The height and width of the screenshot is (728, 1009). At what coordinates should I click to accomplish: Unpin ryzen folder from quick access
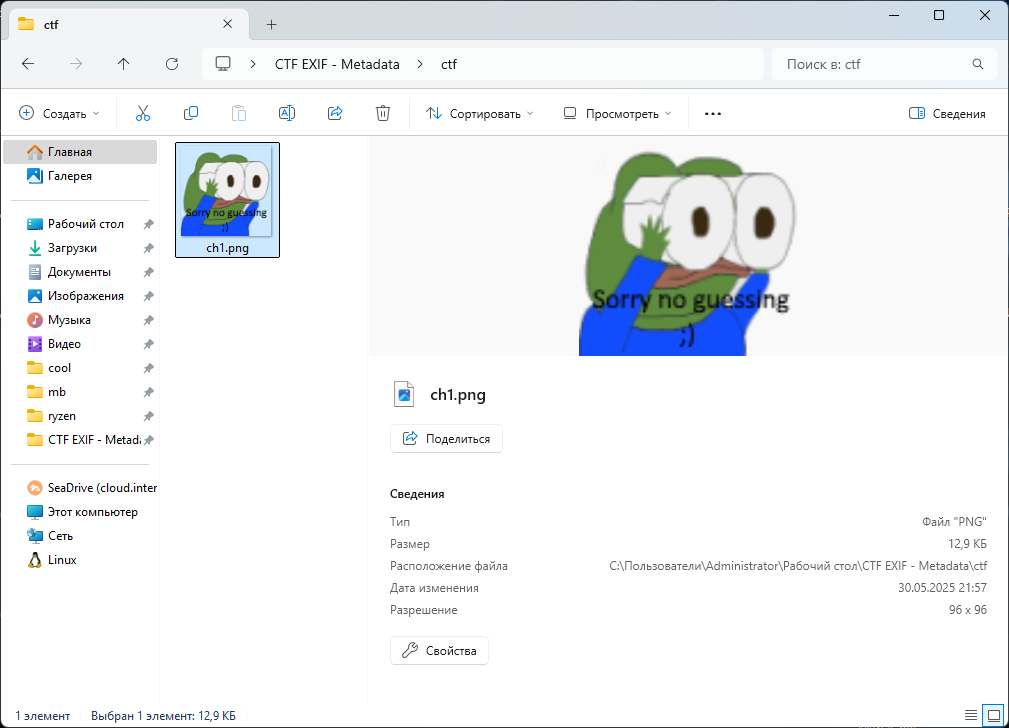[149, 416]
